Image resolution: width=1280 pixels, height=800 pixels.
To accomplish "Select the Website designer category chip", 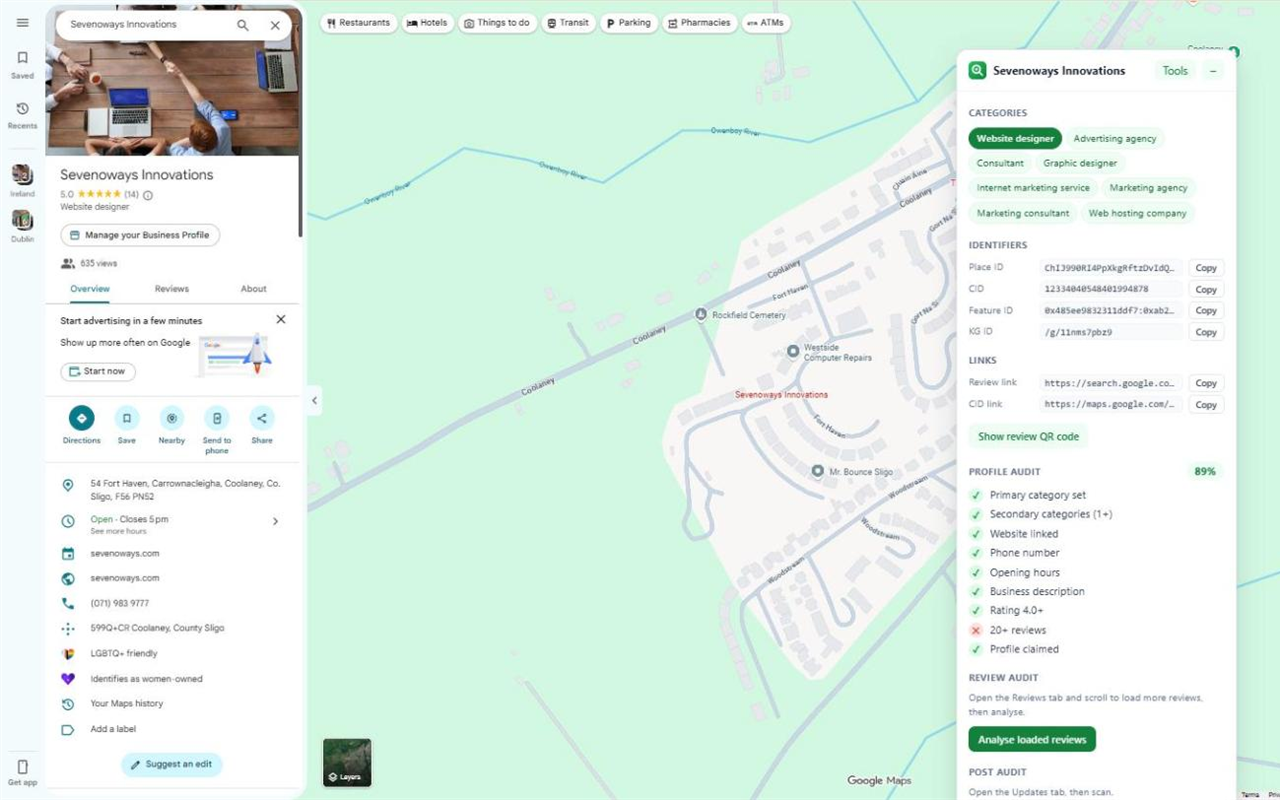I will pyautogui.click(x=1015, y=139).
